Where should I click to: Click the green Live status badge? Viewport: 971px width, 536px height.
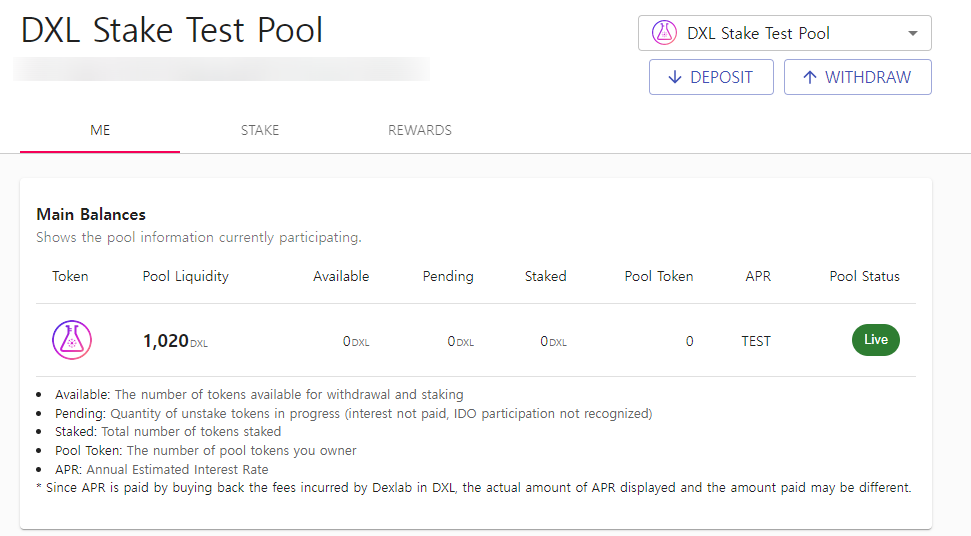(x=876, y=340)
